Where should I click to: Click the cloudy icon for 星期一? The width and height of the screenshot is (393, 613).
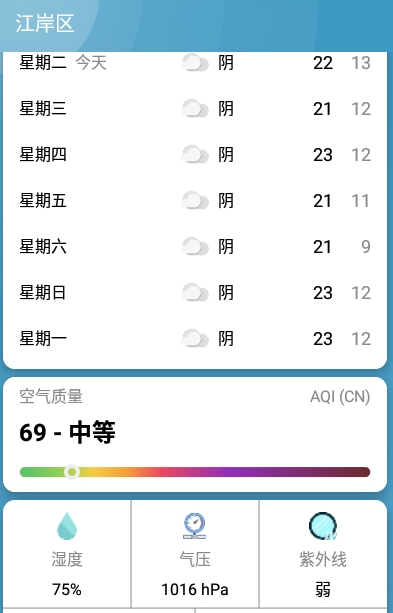195,339
